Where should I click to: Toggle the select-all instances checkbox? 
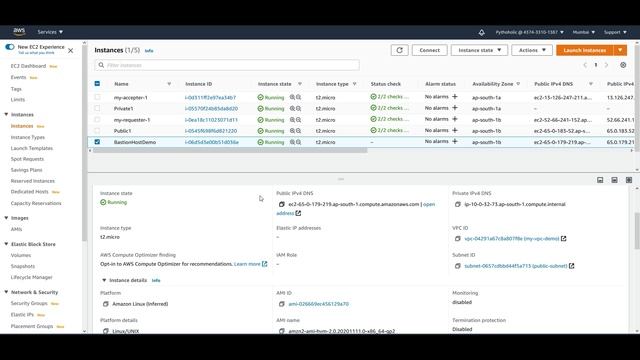(x=97, y=84)
